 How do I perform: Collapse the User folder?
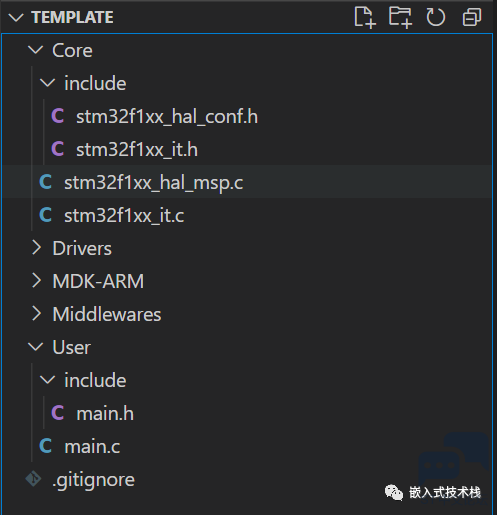tap(35, 347)
